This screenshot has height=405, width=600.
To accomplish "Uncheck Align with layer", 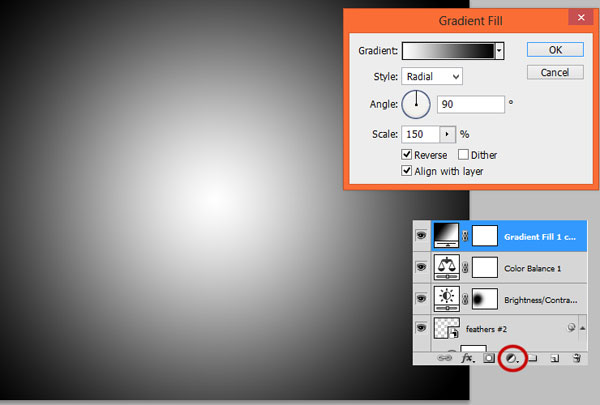I will (x=407, y=171).
